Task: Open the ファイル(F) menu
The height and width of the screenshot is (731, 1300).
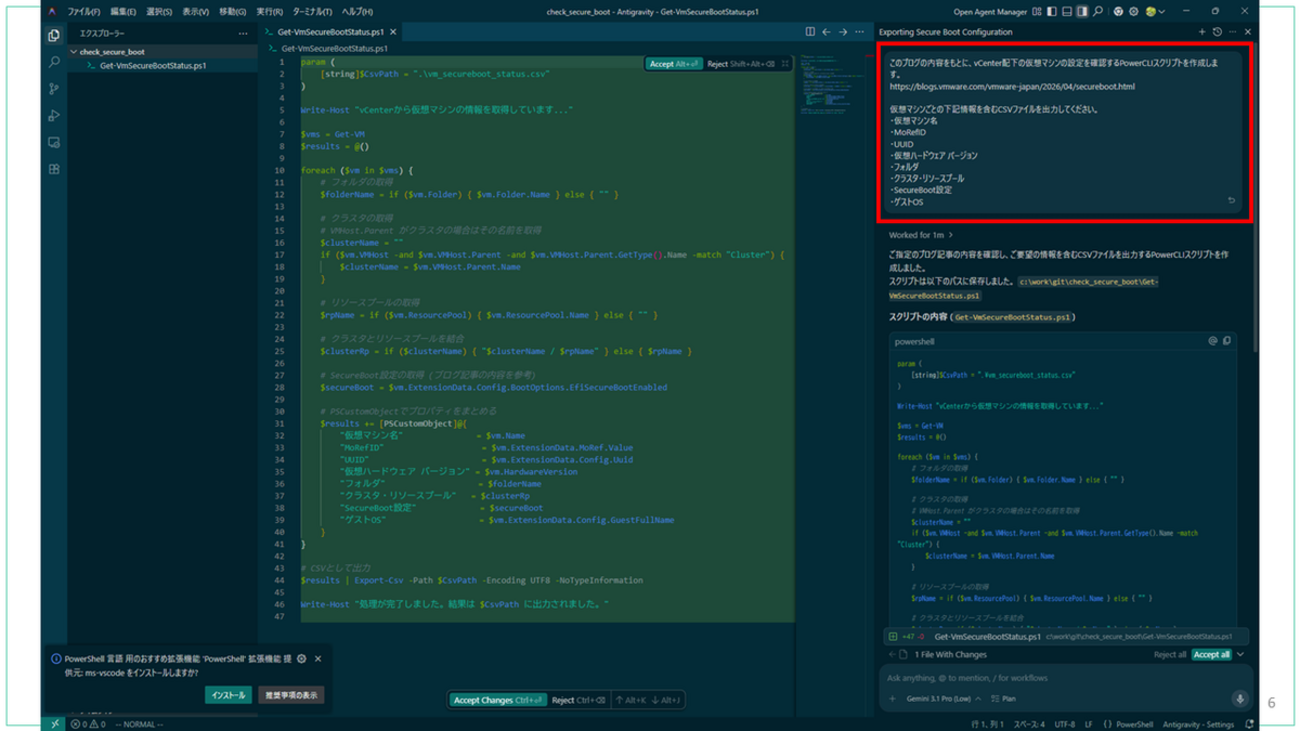Action: tap(83, 12)
